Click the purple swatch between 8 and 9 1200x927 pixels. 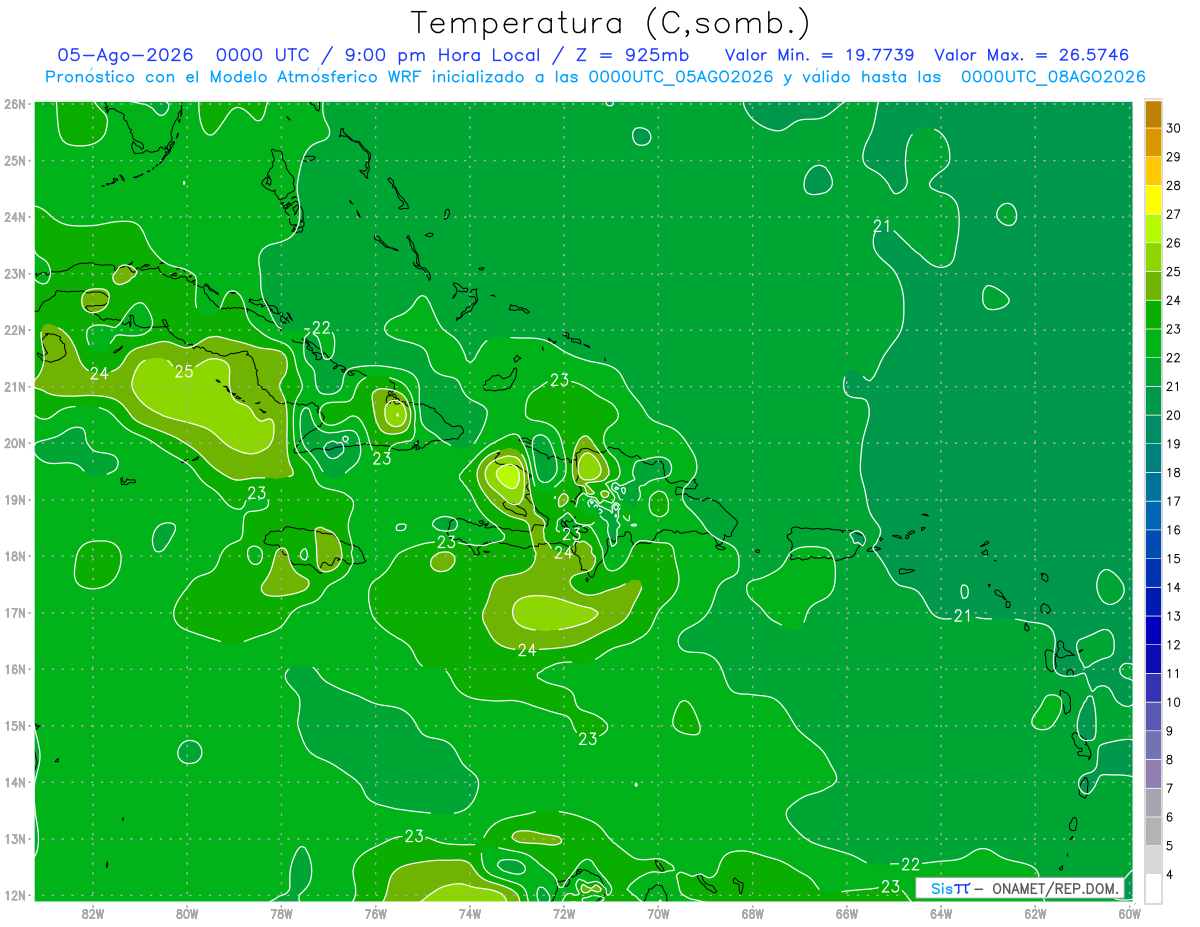pos(1153,745)
